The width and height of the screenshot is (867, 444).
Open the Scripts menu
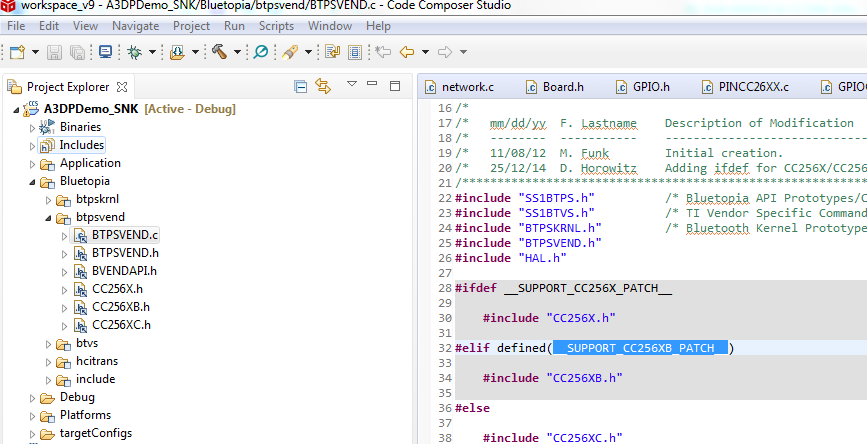point(276,26)
